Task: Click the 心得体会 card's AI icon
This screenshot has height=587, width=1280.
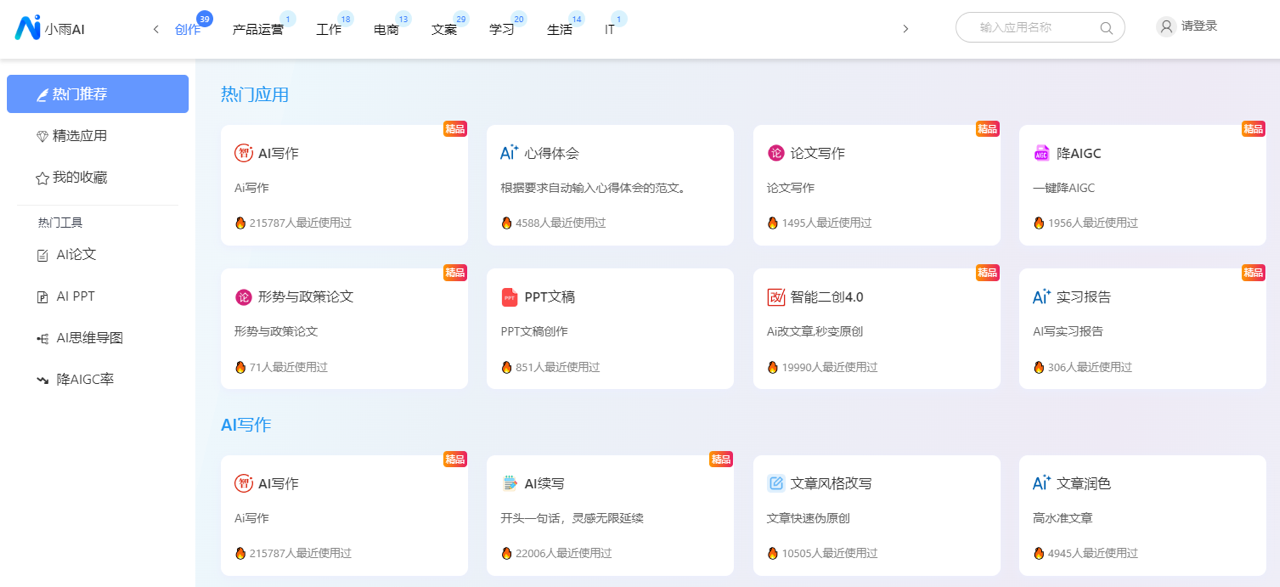Action: point(509,153)
